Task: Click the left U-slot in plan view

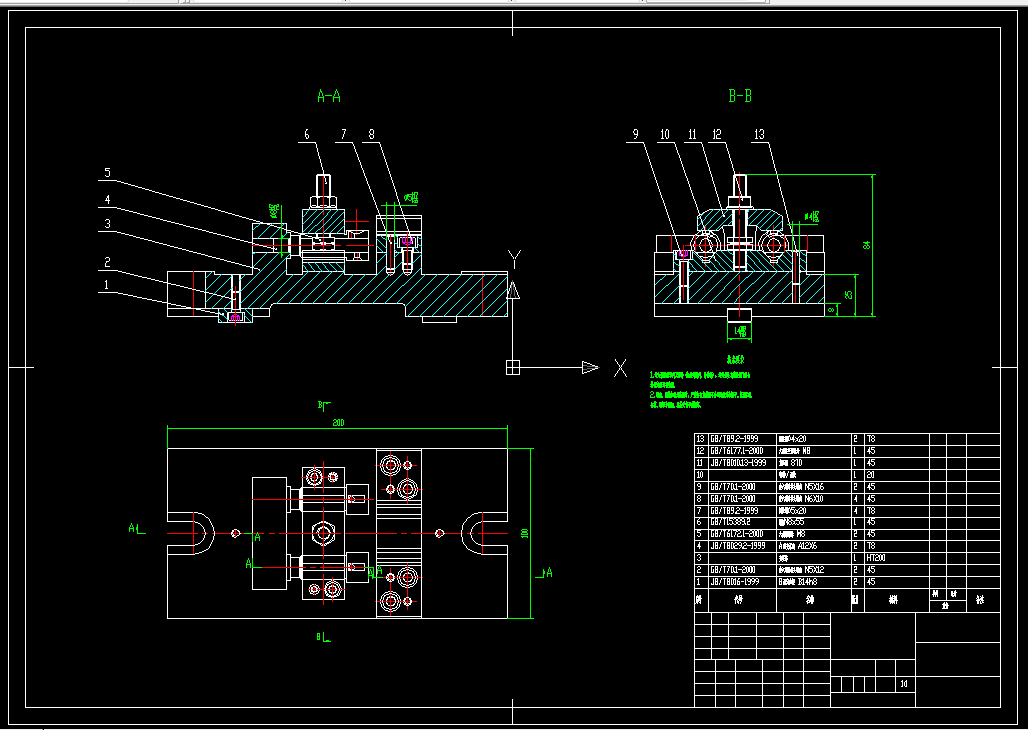Action: (x=191, y=533)
